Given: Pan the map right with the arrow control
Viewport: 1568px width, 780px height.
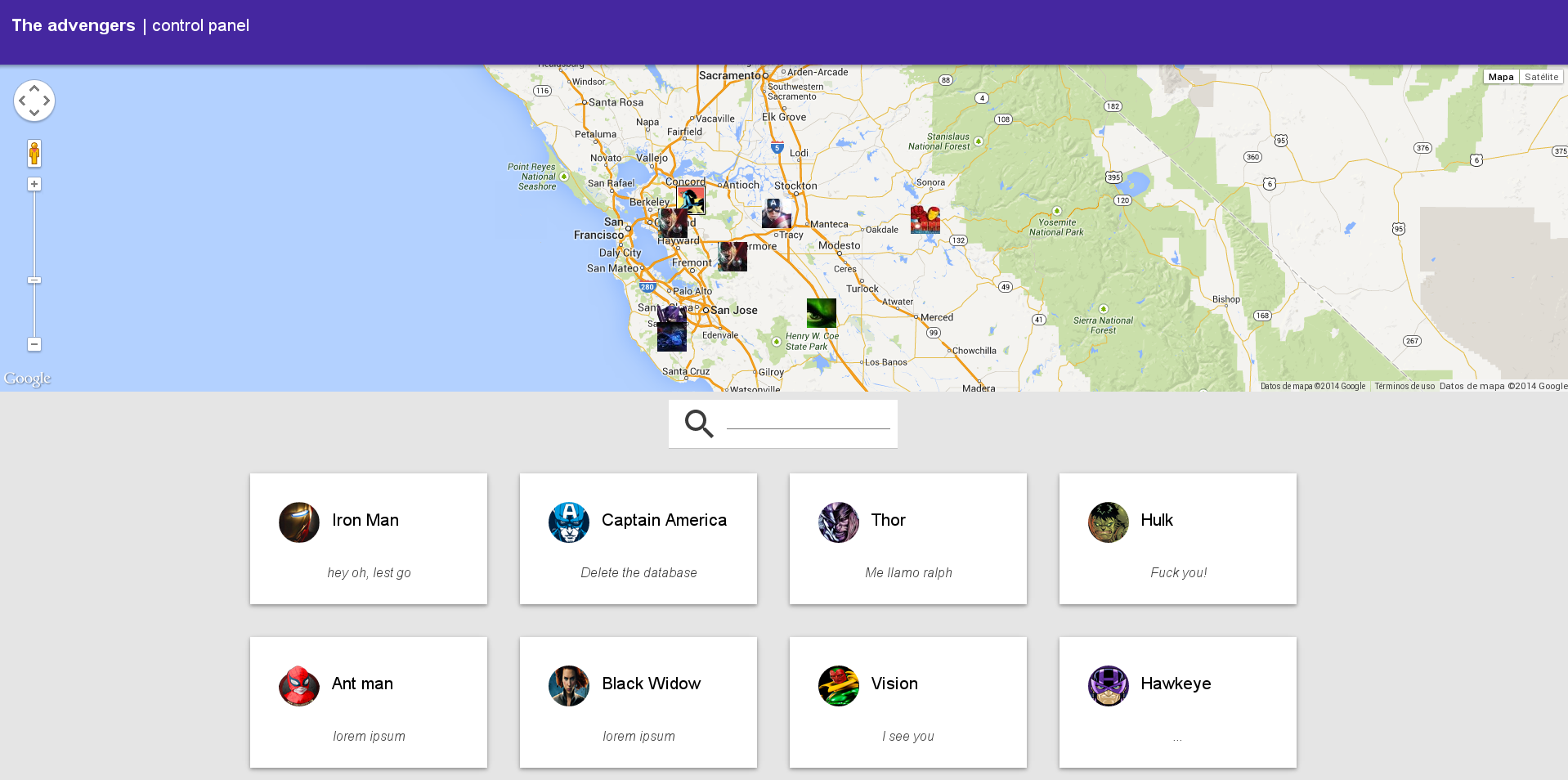Looking at the screenshot, I should click(x=47, y=101).
